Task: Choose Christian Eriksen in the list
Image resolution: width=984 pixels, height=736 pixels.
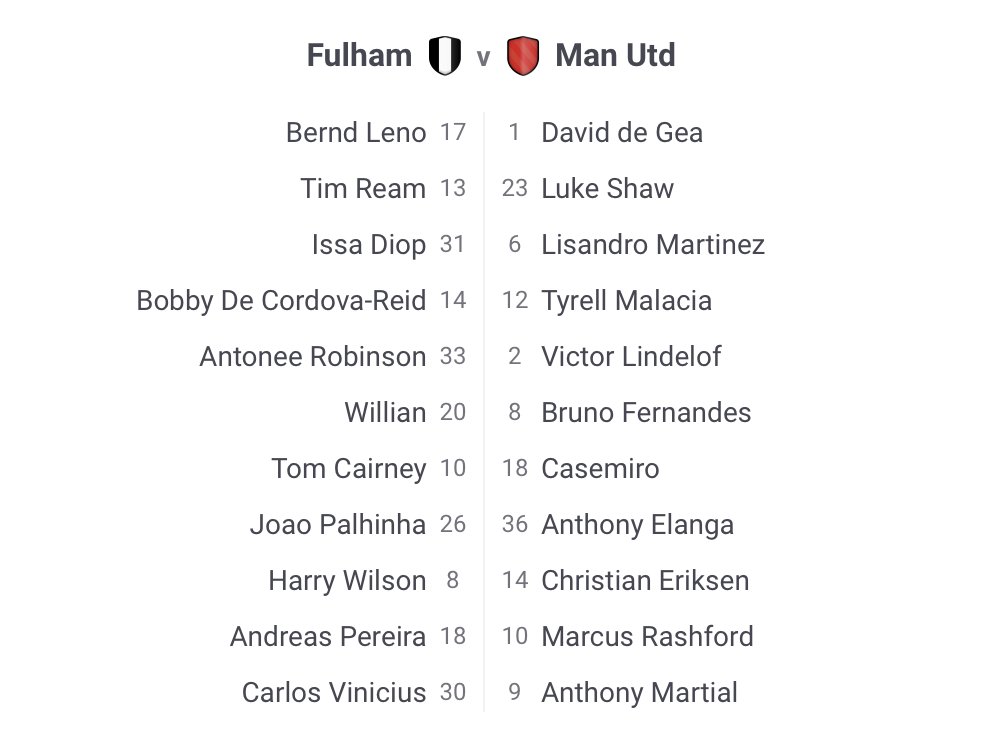Action: (644, 581)
